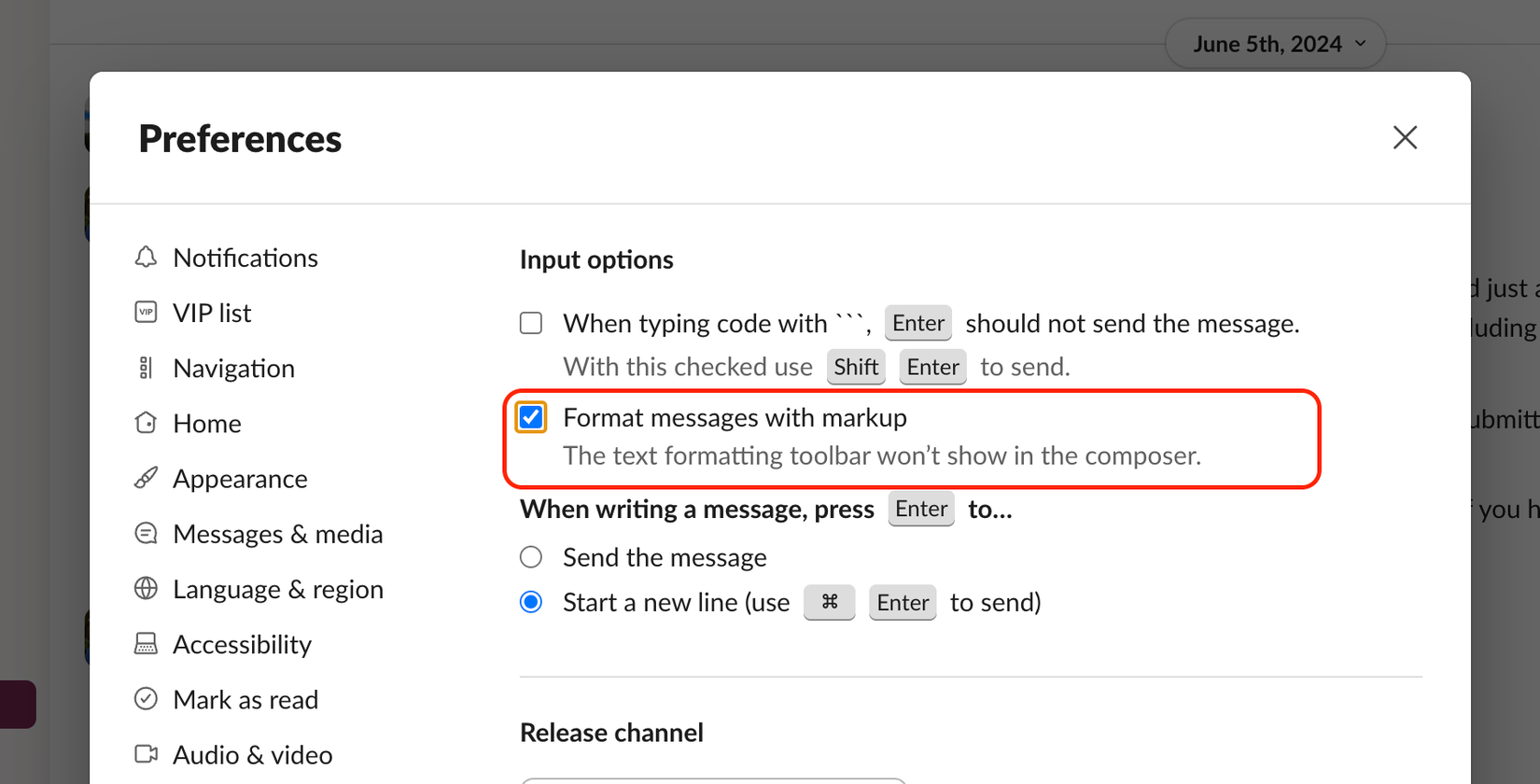Switch to Messages & media settings
This screenshot has width=1540, height=784.
(x=277, y=534)
